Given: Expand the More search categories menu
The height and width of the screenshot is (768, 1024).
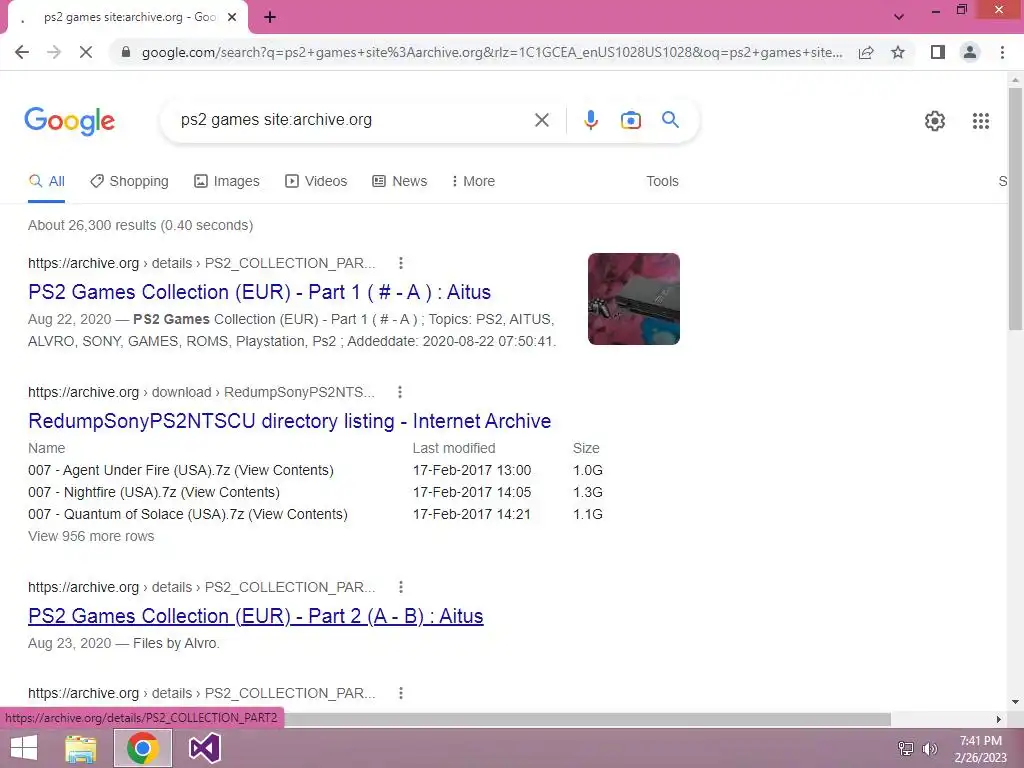Looking at the screenshot, I should (x=473, y=182).
